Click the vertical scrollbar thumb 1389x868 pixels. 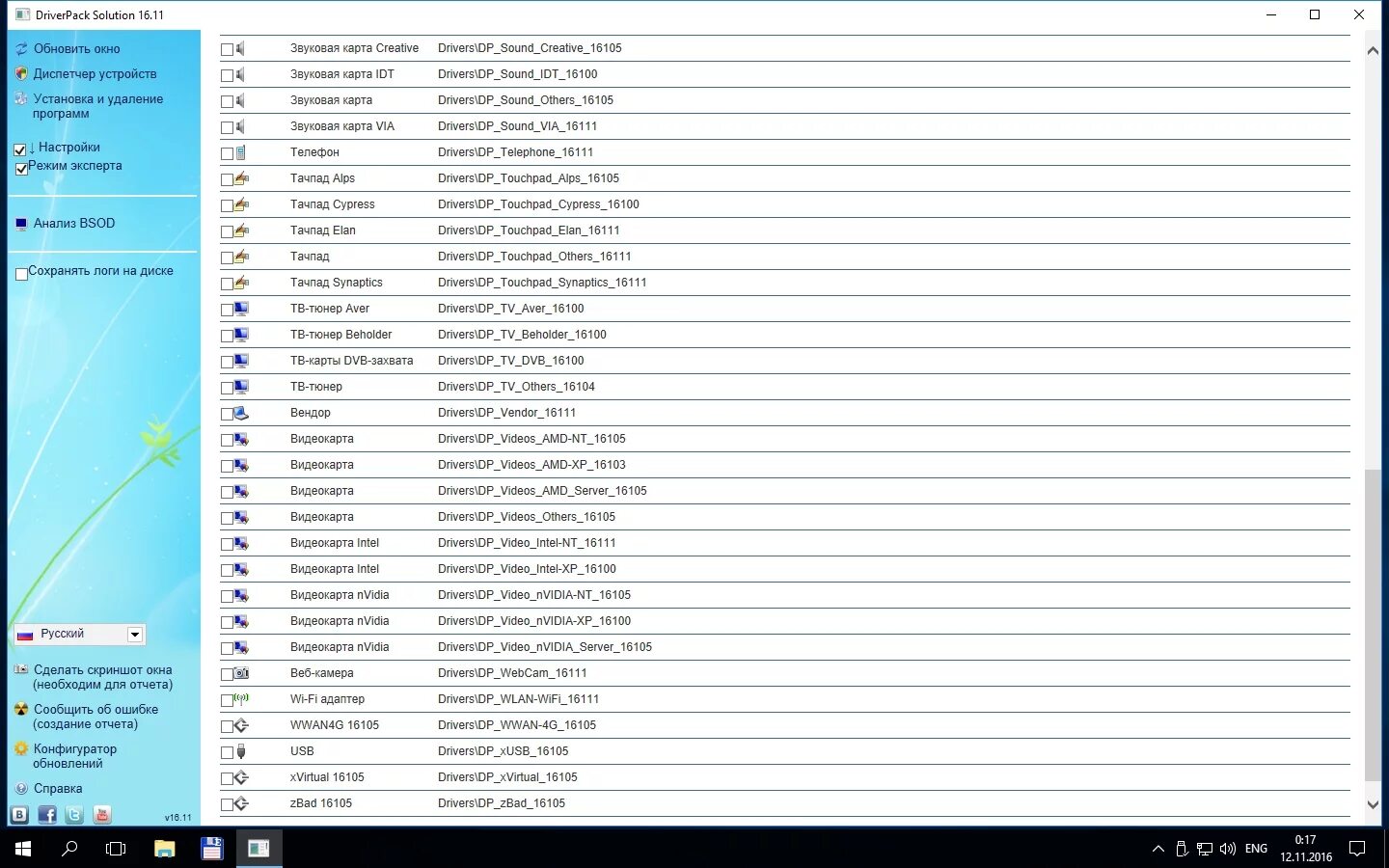pos(1373,625)
